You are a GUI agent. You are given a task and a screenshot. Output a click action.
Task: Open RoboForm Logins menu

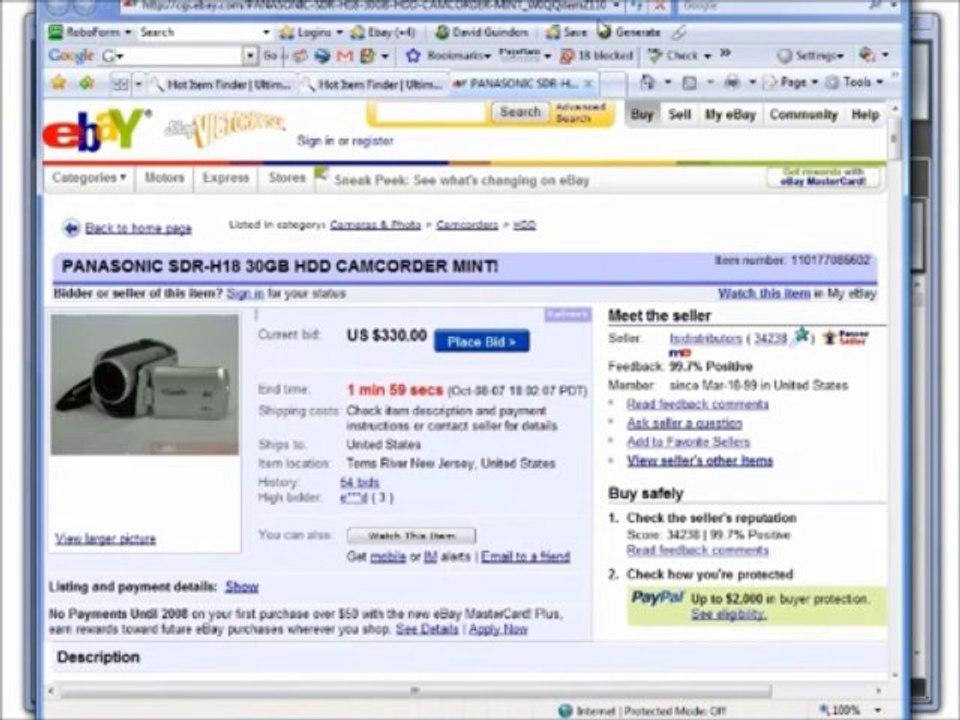tap(311, 32)
